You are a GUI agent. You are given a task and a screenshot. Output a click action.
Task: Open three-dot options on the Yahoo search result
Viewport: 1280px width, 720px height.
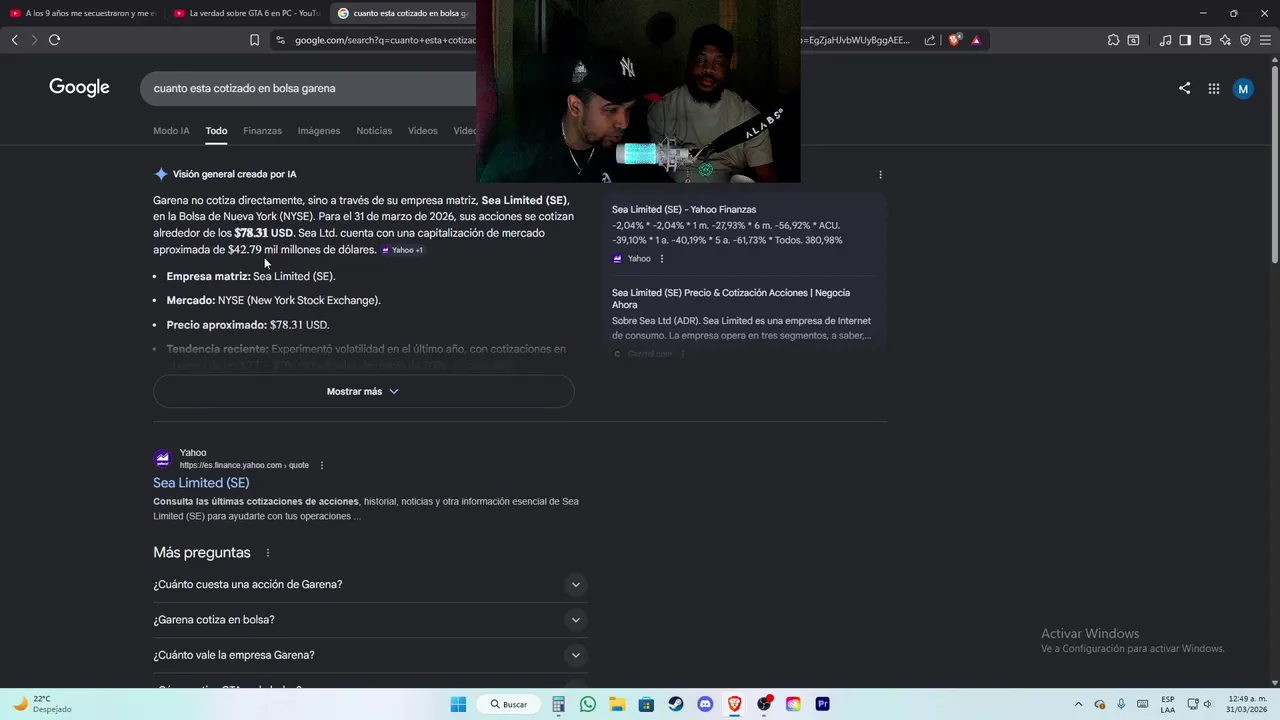(322, 465)
